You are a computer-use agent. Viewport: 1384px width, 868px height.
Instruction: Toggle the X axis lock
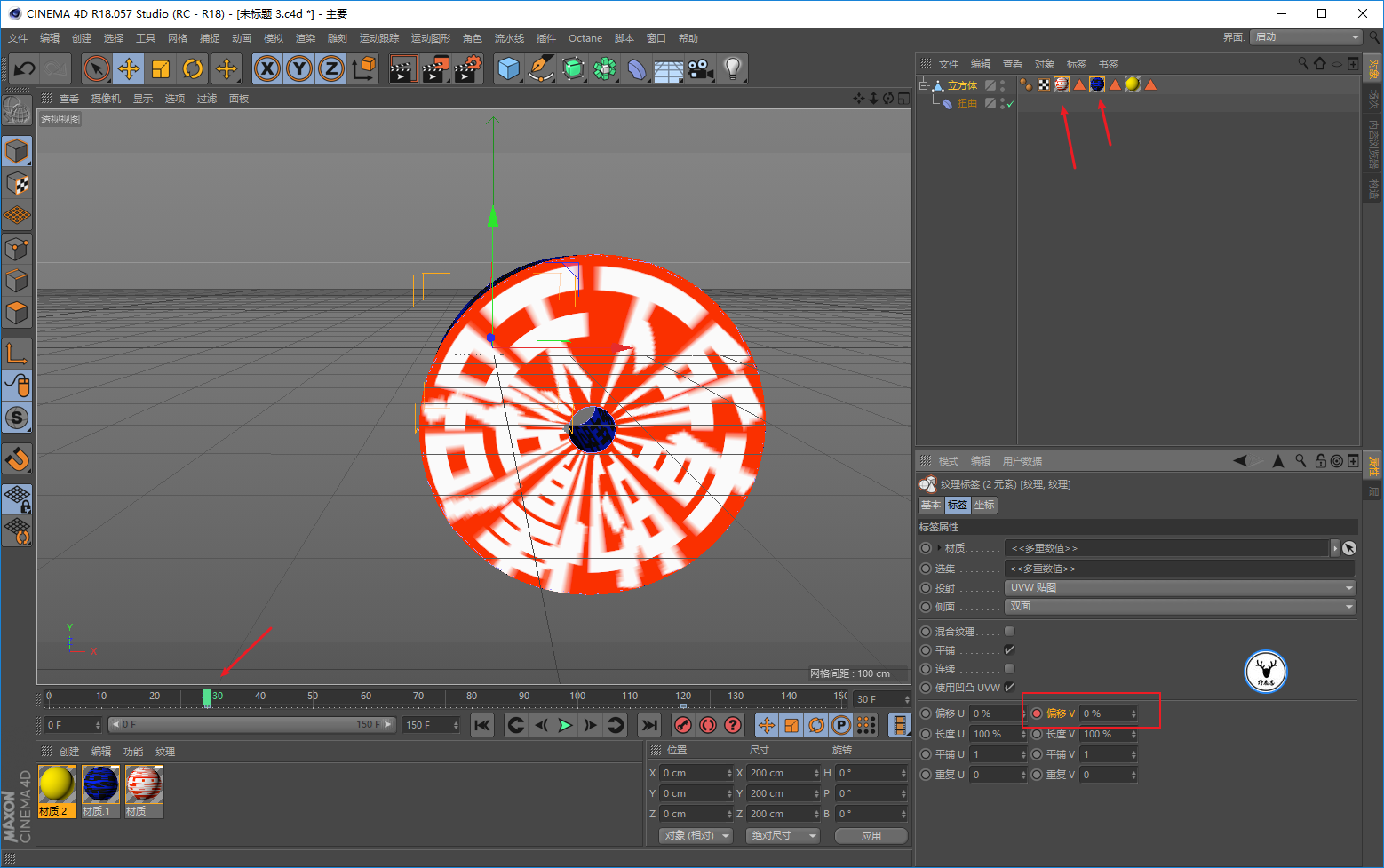click(x=267, y=68)
